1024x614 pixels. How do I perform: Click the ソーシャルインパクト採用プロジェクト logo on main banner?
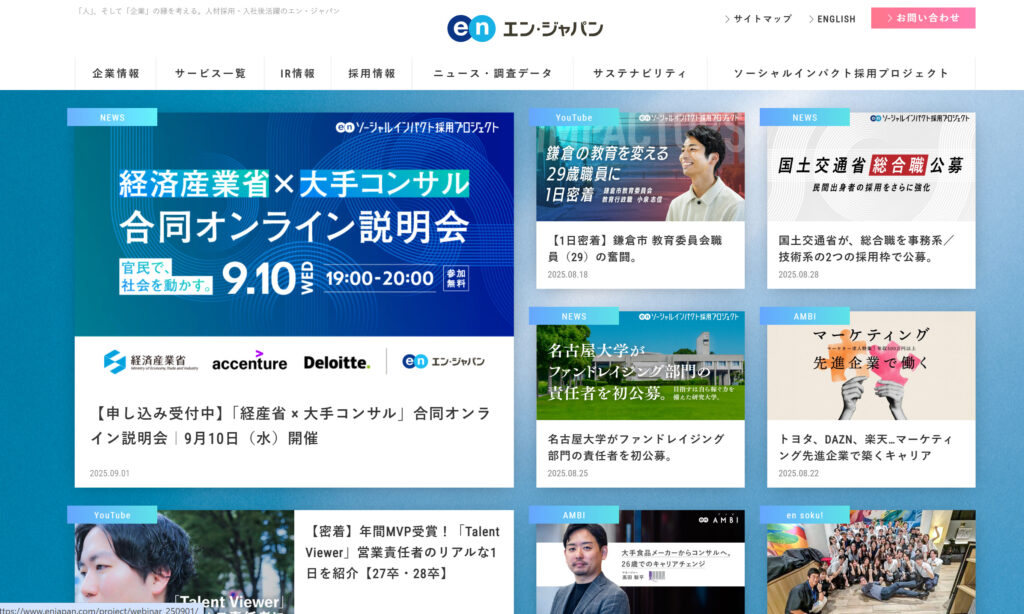point(417,127)
